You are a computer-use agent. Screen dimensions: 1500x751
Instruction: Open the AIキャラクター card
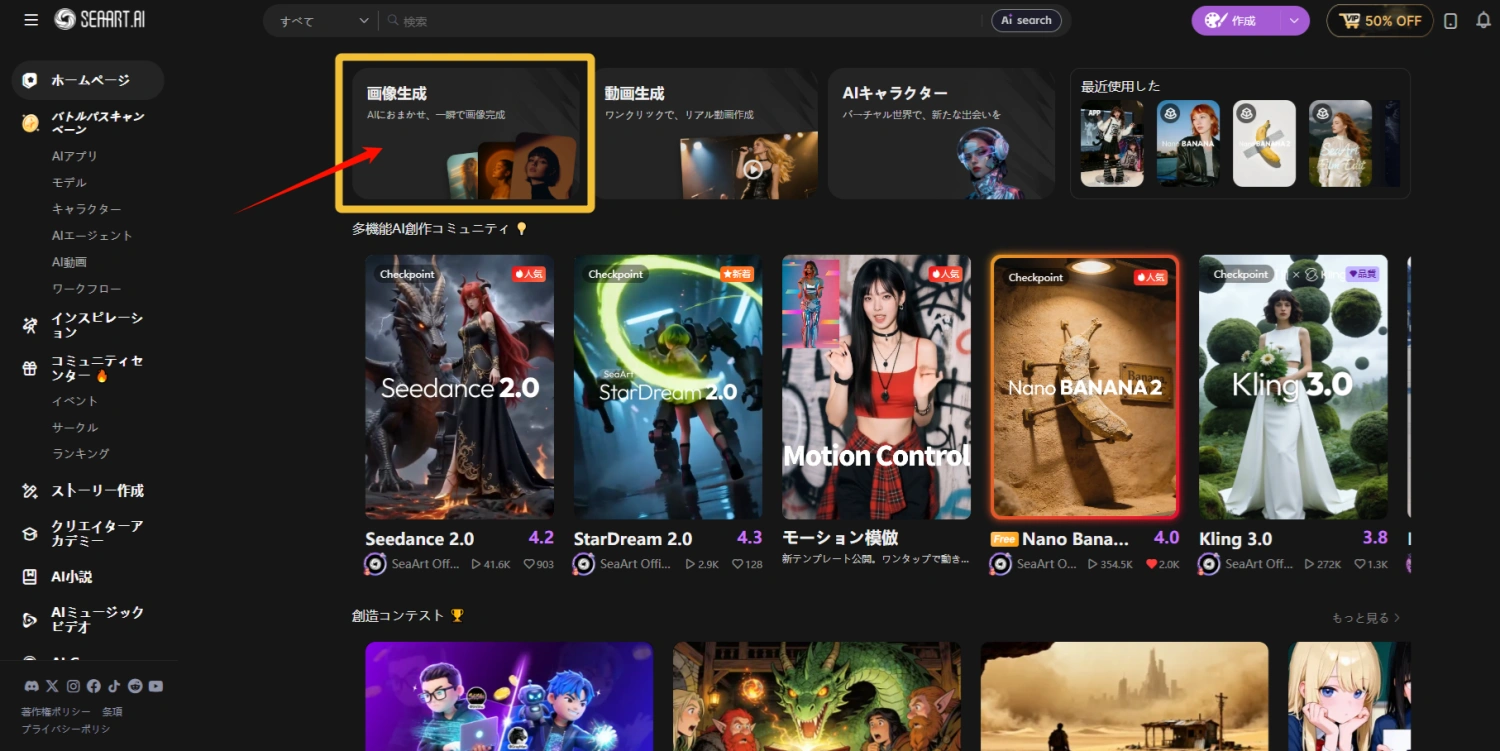941,133
